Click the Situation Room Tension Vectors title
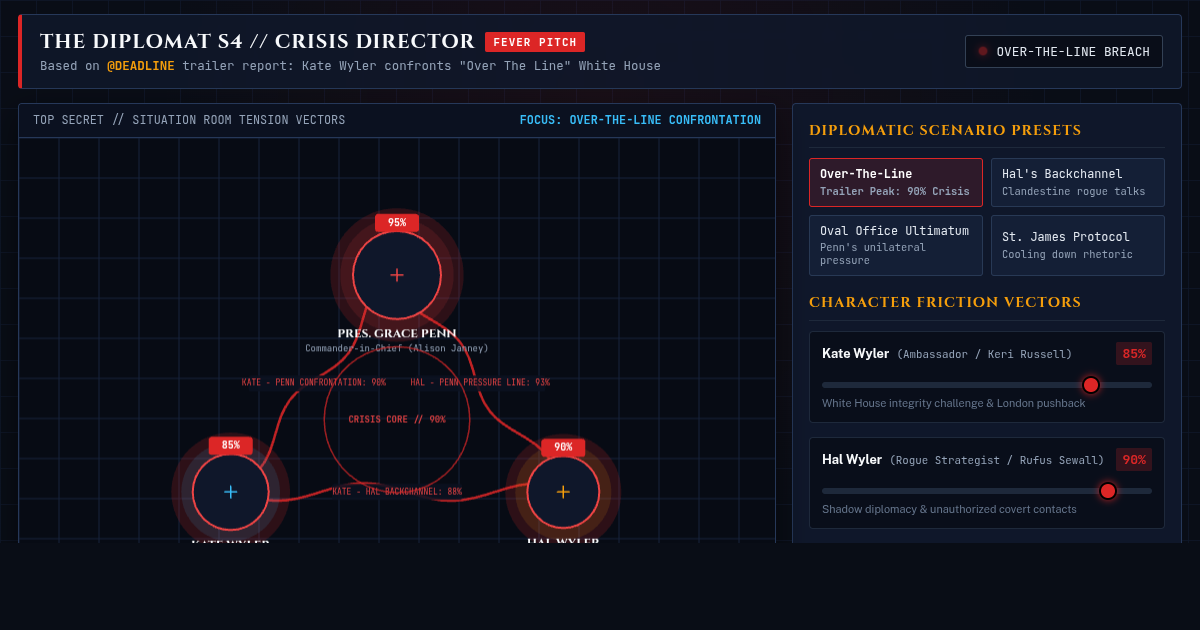Image resolution: width=1200 pixels, height=630 pixels. (x=189, y=120)
